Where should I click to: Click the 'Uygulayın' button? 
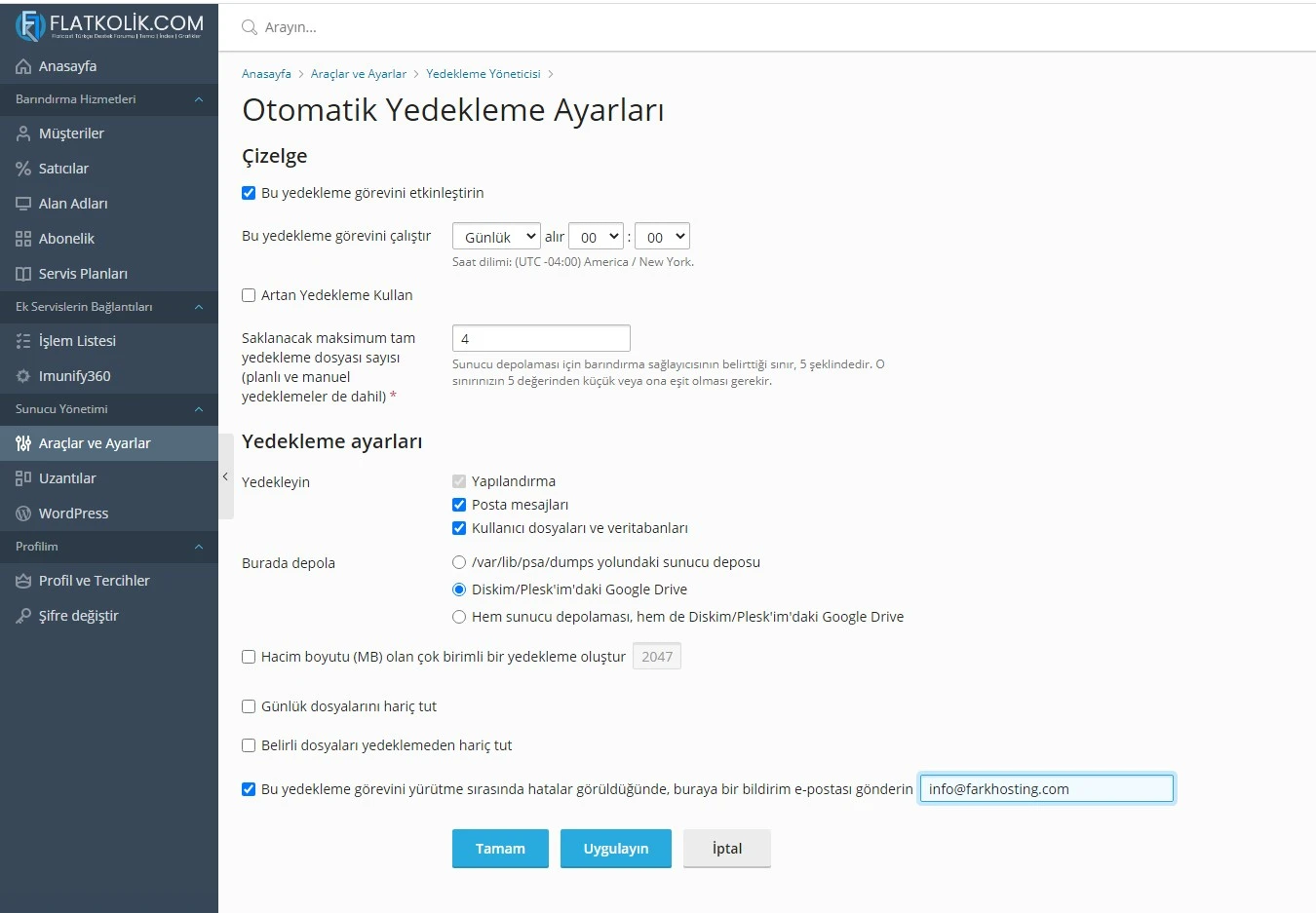pos(615,848)
